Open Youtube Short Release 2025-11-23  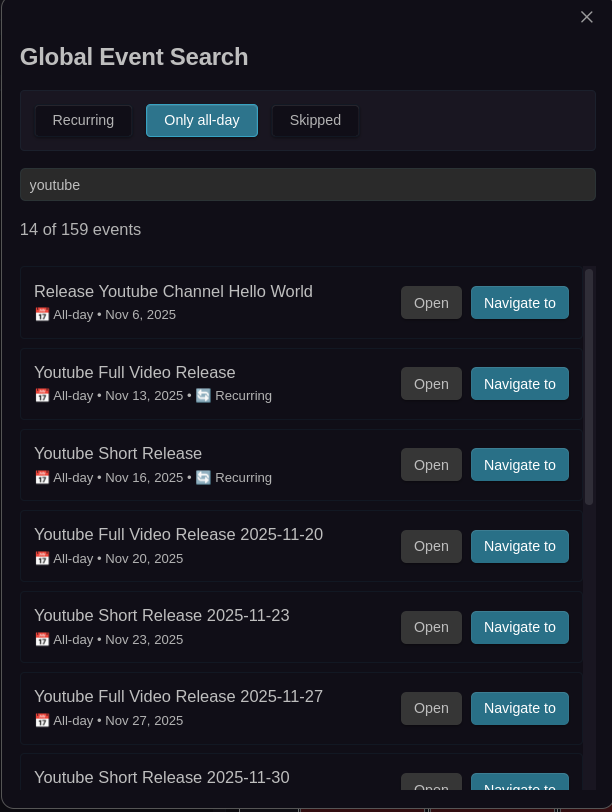click(x=431, y=627)
